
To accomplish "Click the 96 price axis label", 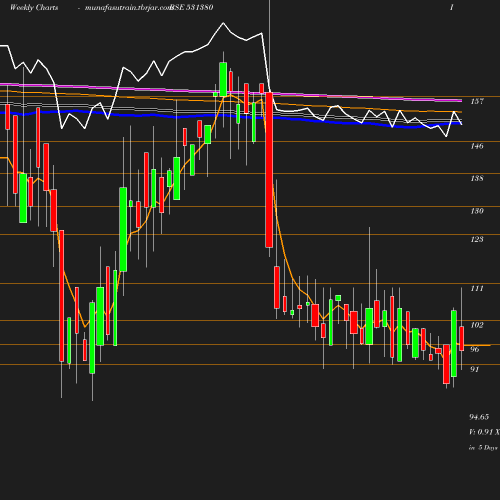I will click(x=474, y=349).
